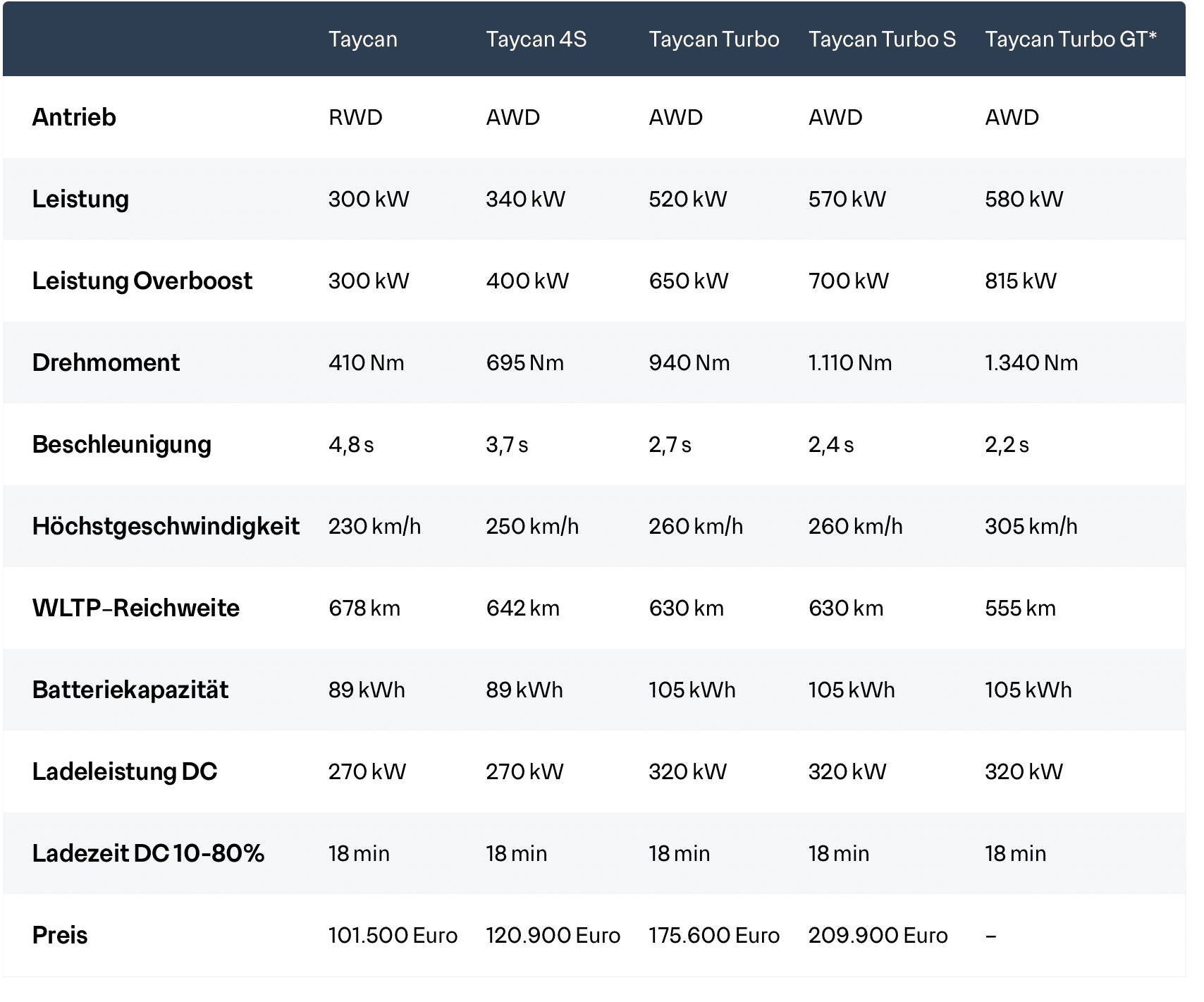The height and width of the screenshot is (1002, 1204).
Task: Click the 120.900 Euro price
Action: [553, 935]
